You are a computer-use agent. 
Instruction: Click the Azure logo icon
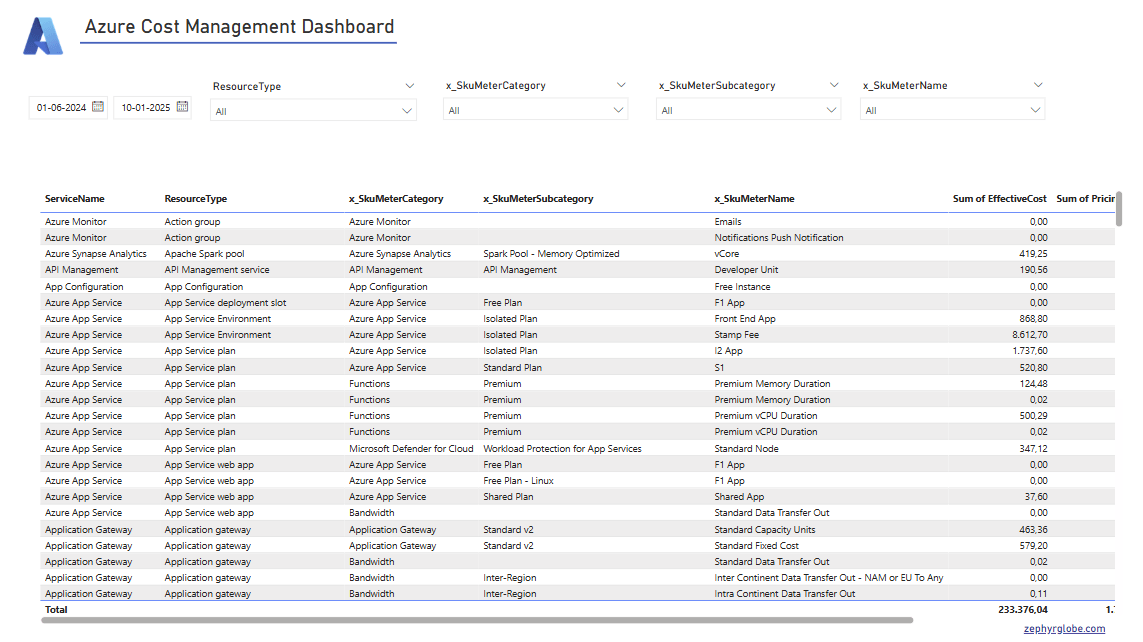(43, 36)
